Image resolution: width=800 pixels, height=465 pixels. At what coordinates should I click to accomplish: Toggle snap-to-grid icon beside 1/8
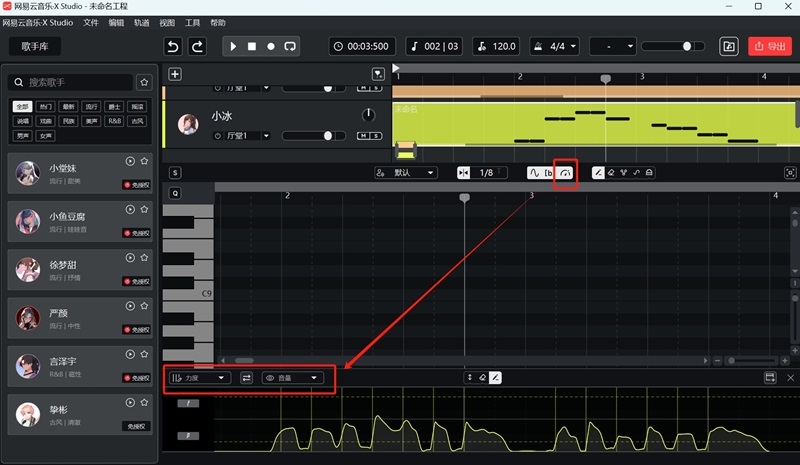[x=463, y=173]
